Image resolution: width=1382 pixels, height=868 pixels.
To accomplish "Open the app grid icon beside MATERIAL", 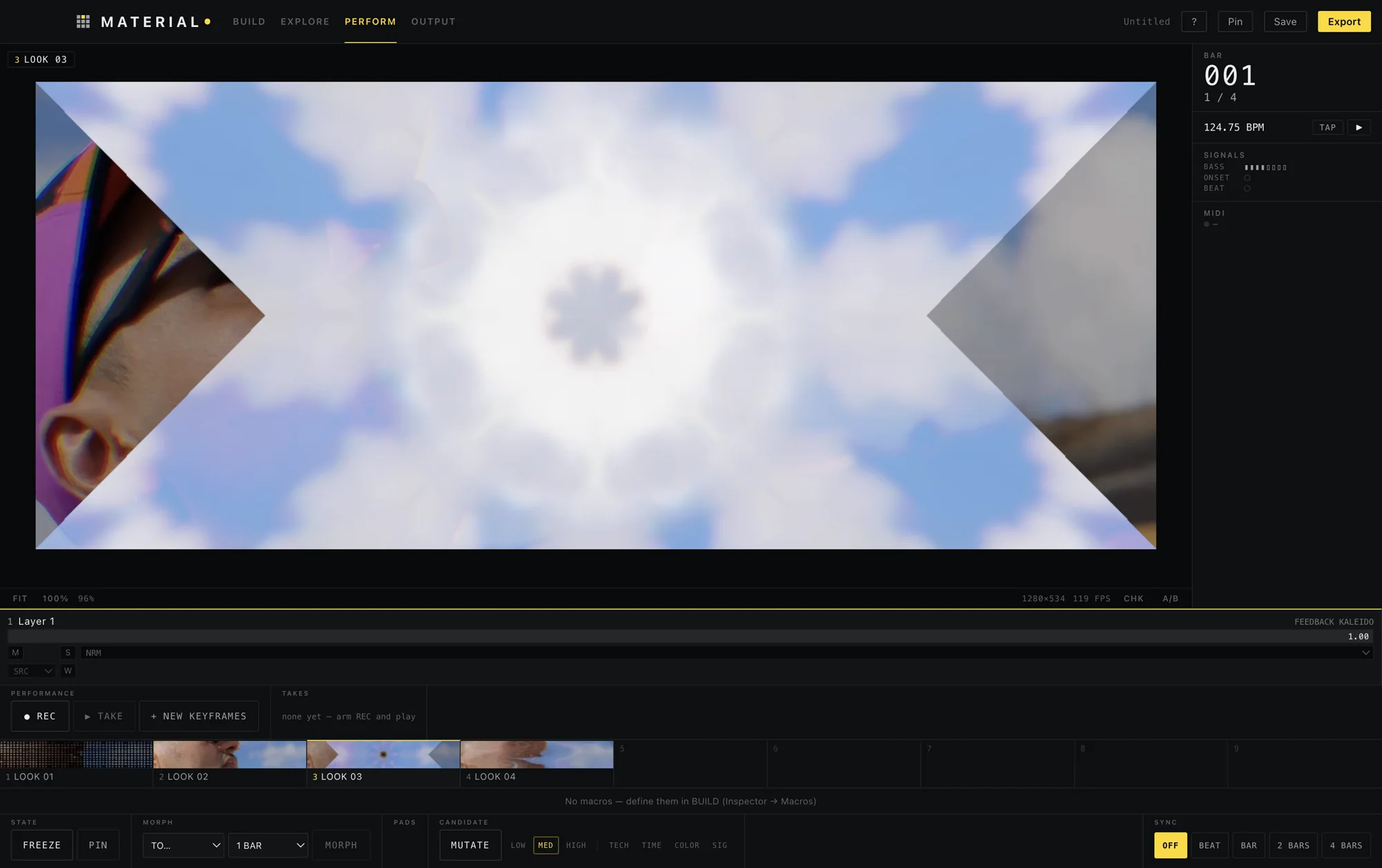I will click(83, 21).
